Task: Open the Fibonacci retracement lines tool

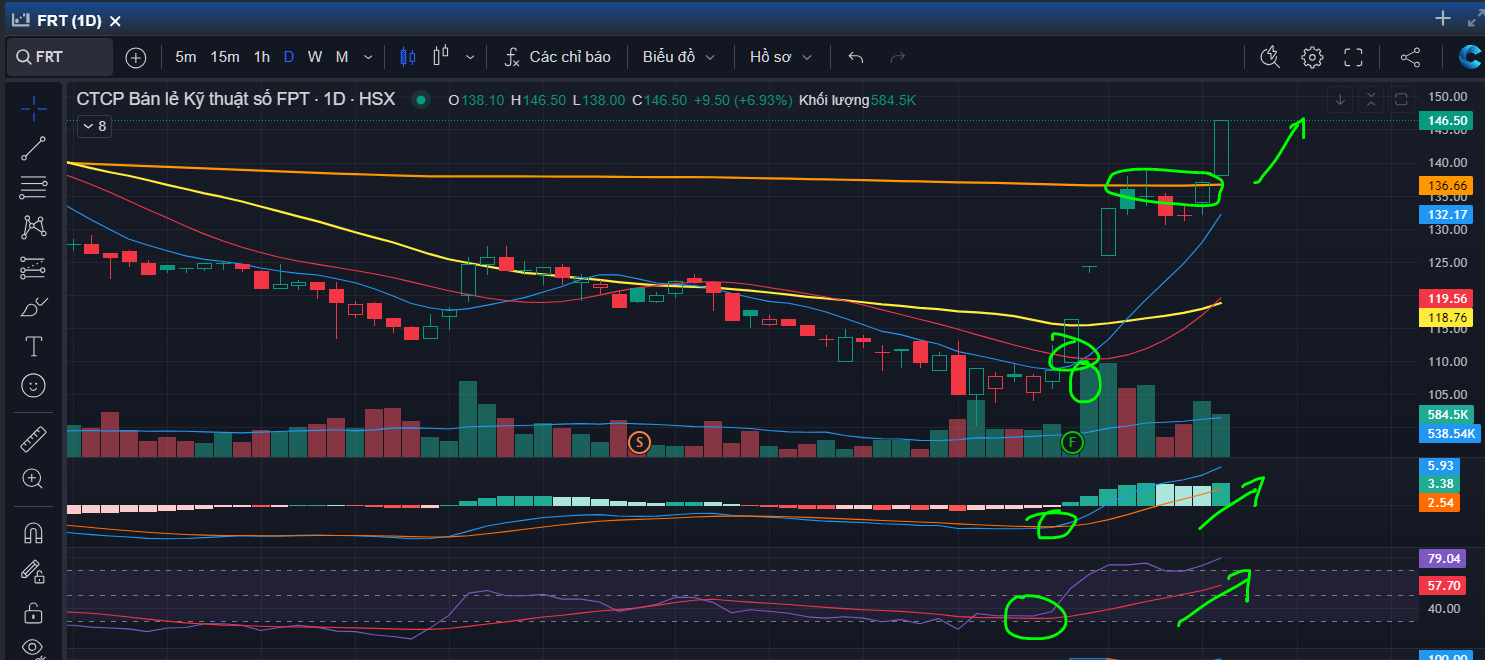Action: pyautogui.click(x=34, y=187)
